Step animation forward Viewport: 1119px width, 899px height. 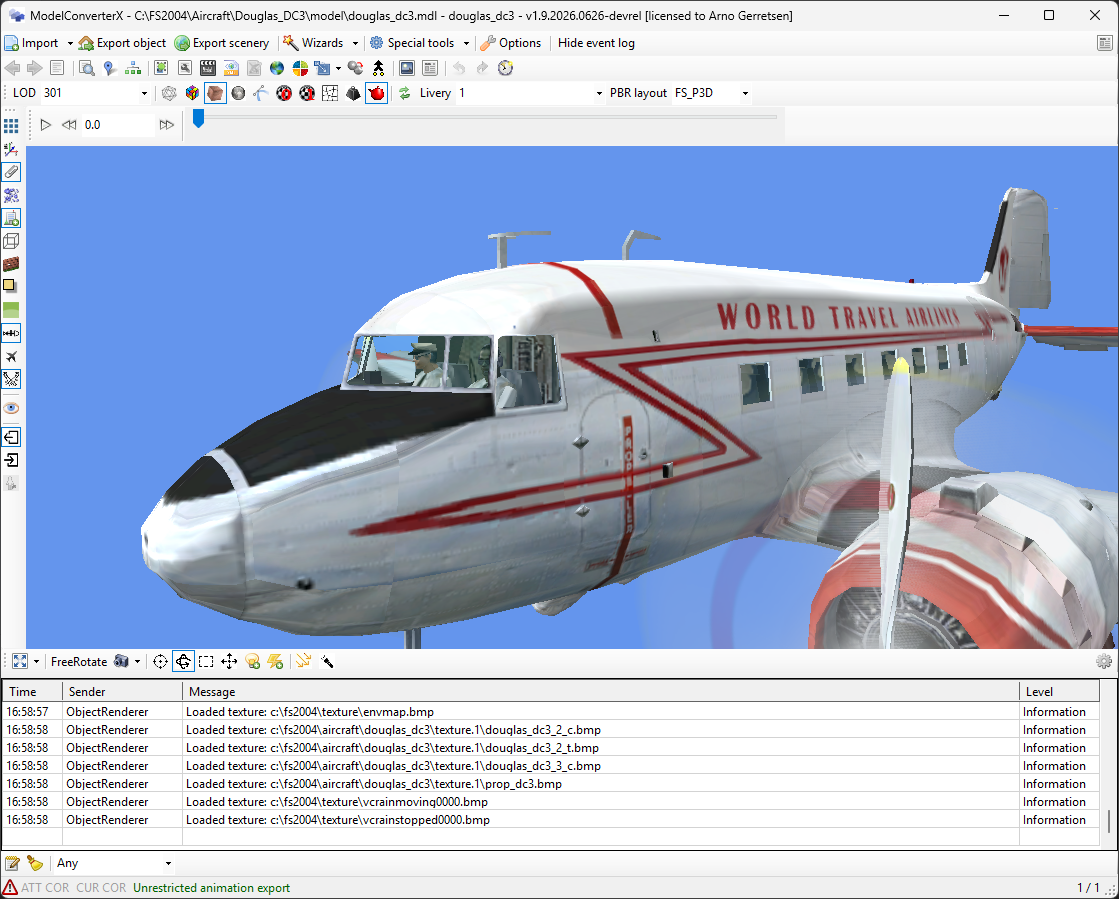point(166,125)
